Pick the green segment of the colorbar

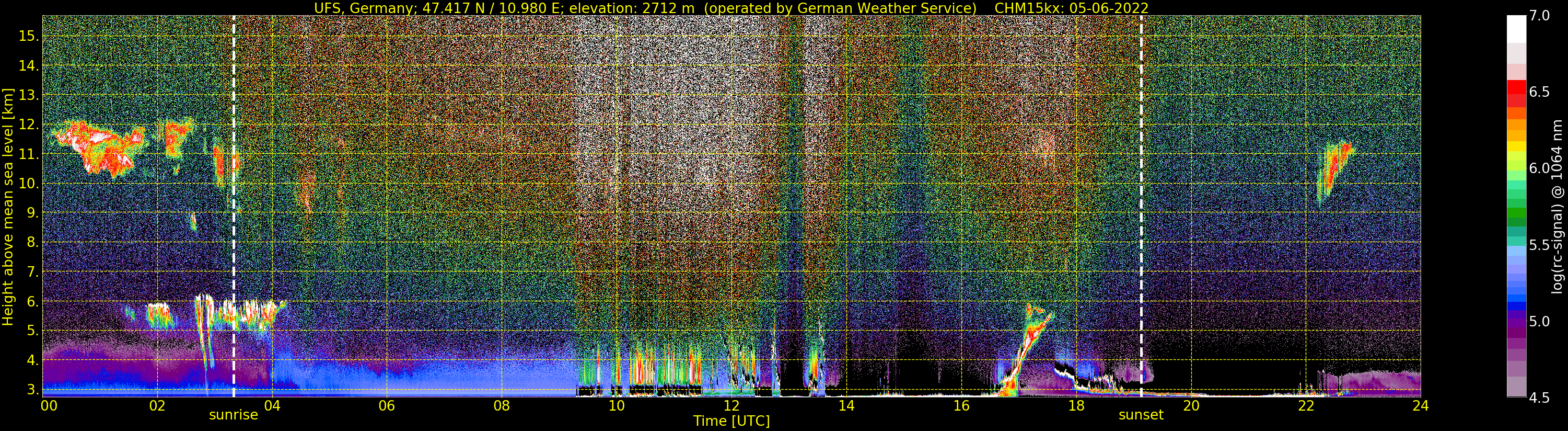pyautogui.click(x=1516, y=213)
